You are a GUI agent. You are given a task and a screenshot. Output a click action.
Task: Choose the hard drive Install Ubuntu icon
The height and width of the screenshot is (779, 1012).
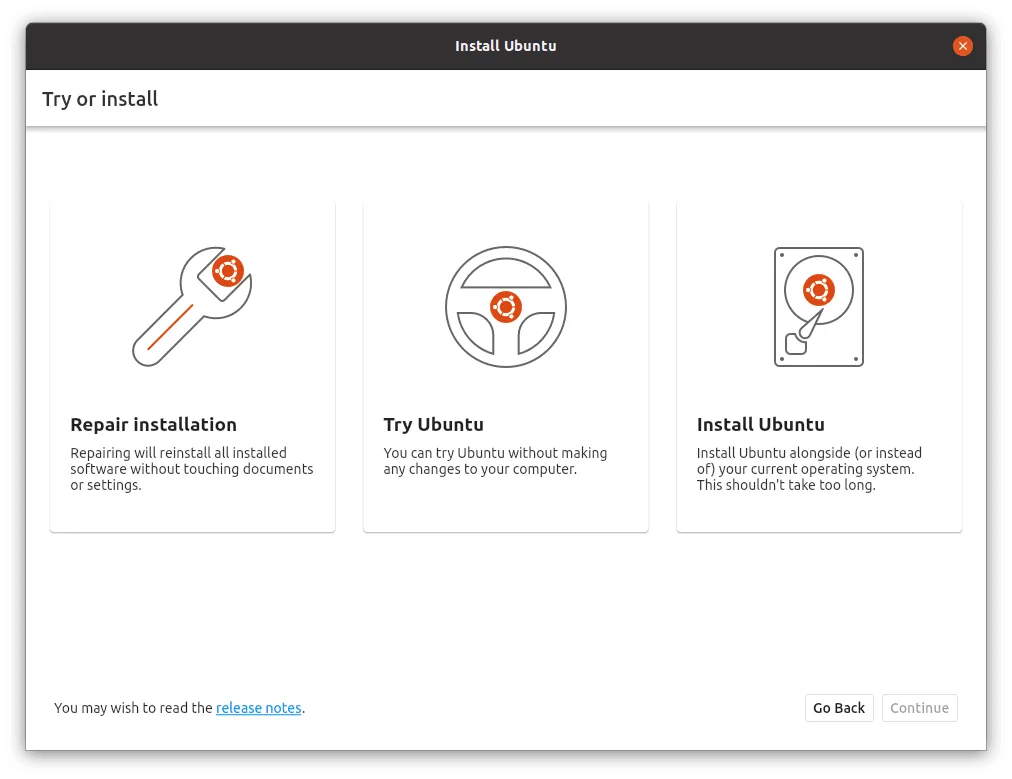click(x=818, y=307)
